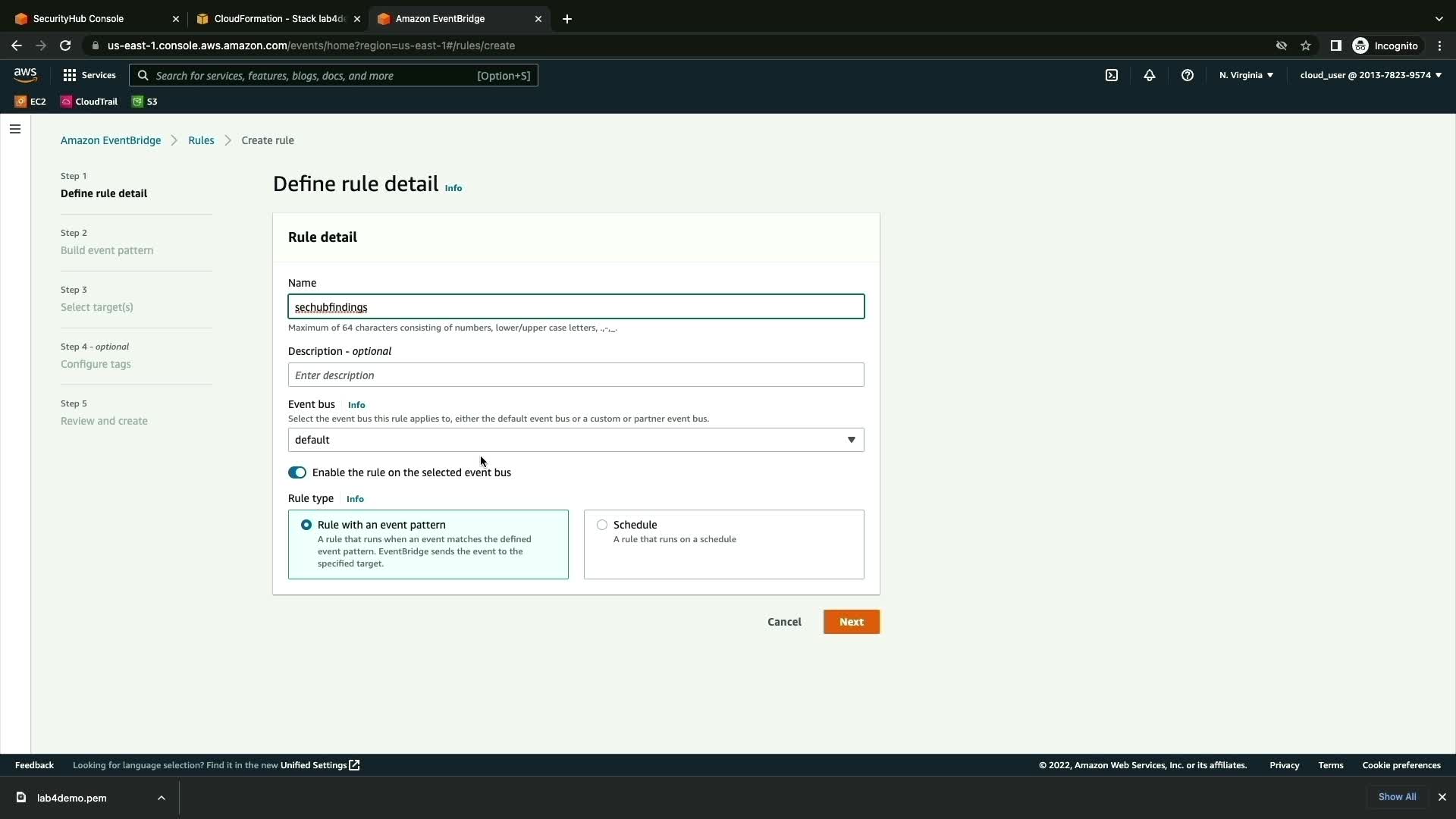Open the notifications bell

(x=1150, y=75)
